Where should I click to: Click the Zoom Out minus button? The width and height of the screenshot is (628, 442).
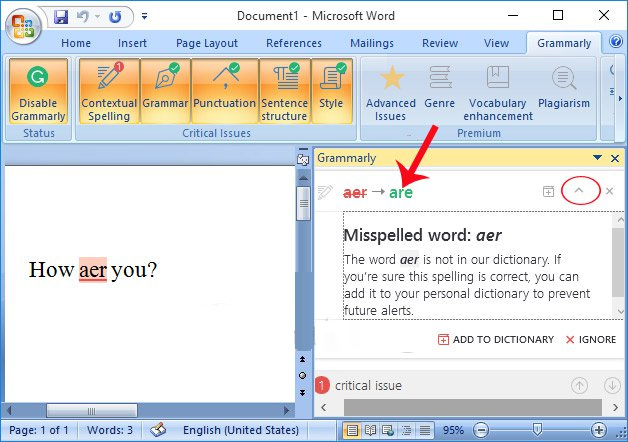tap(481, 430)
